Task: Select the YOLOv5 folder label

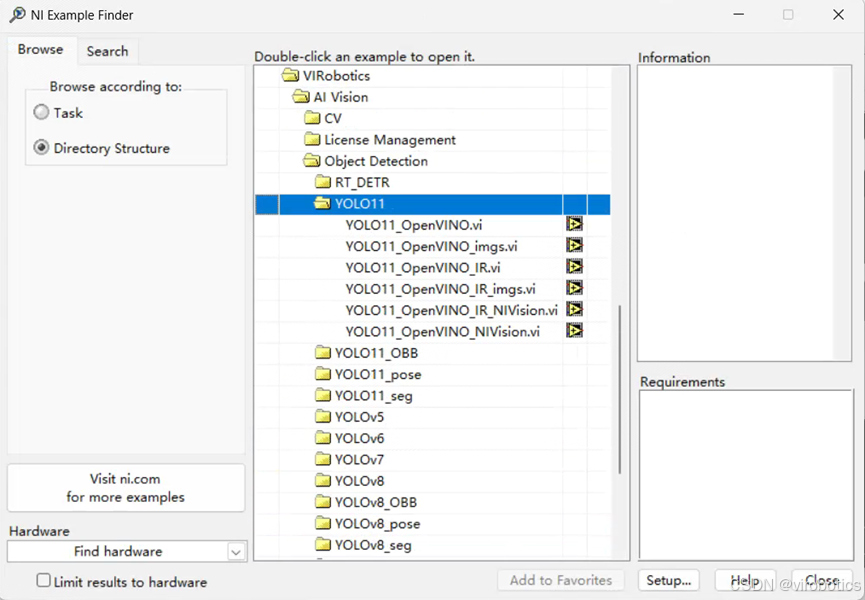Action: coord(360,417)
